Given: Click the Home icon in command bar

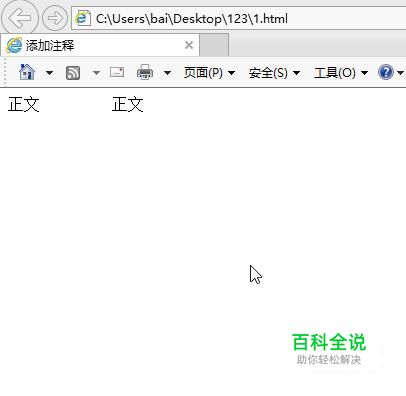Looking at the screenshot, I should pos(27,72).
